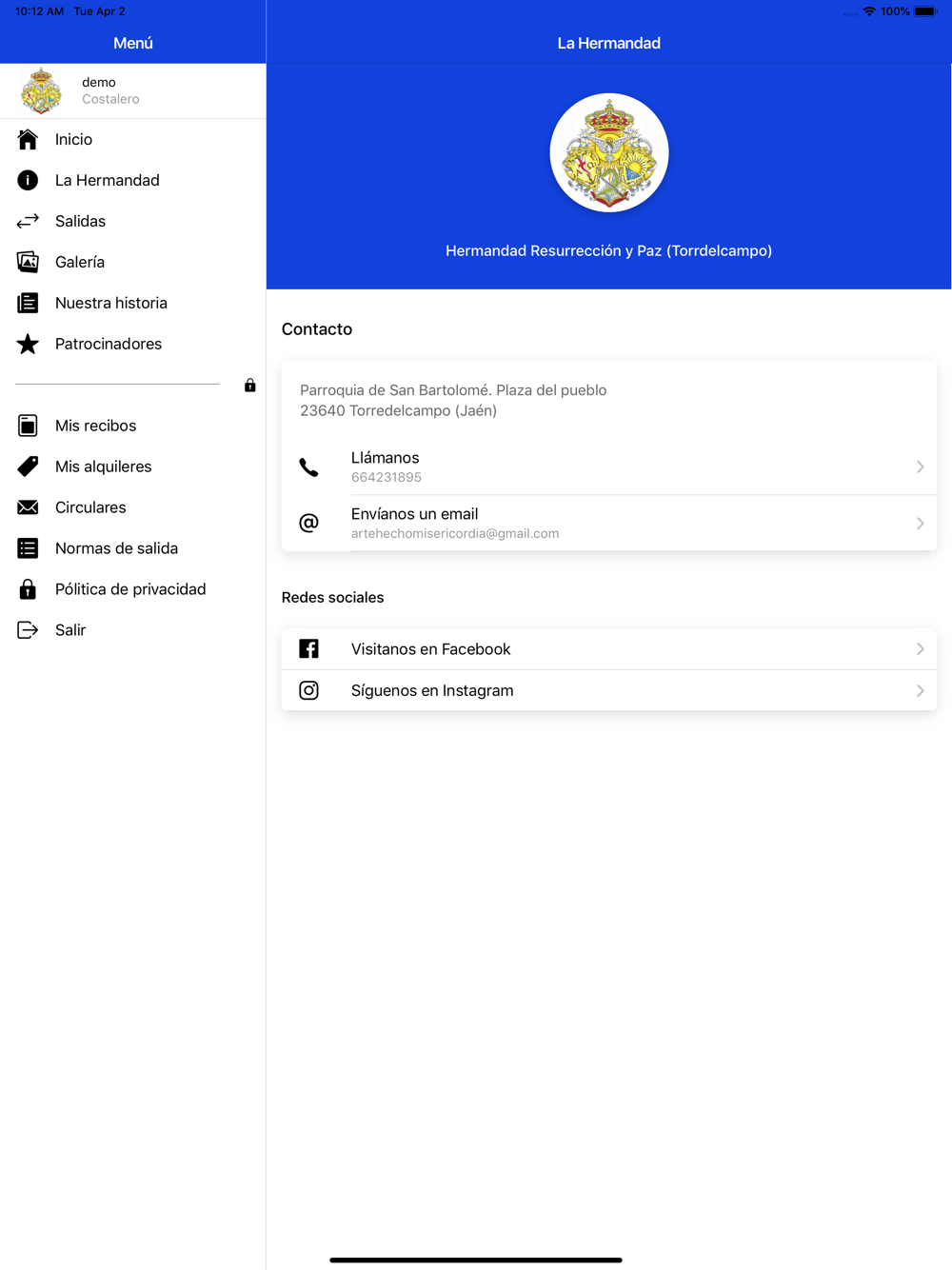Tap the phone handset icon
The height and width of the screenshot is (1270, 952).
click(x=308, y=467)
